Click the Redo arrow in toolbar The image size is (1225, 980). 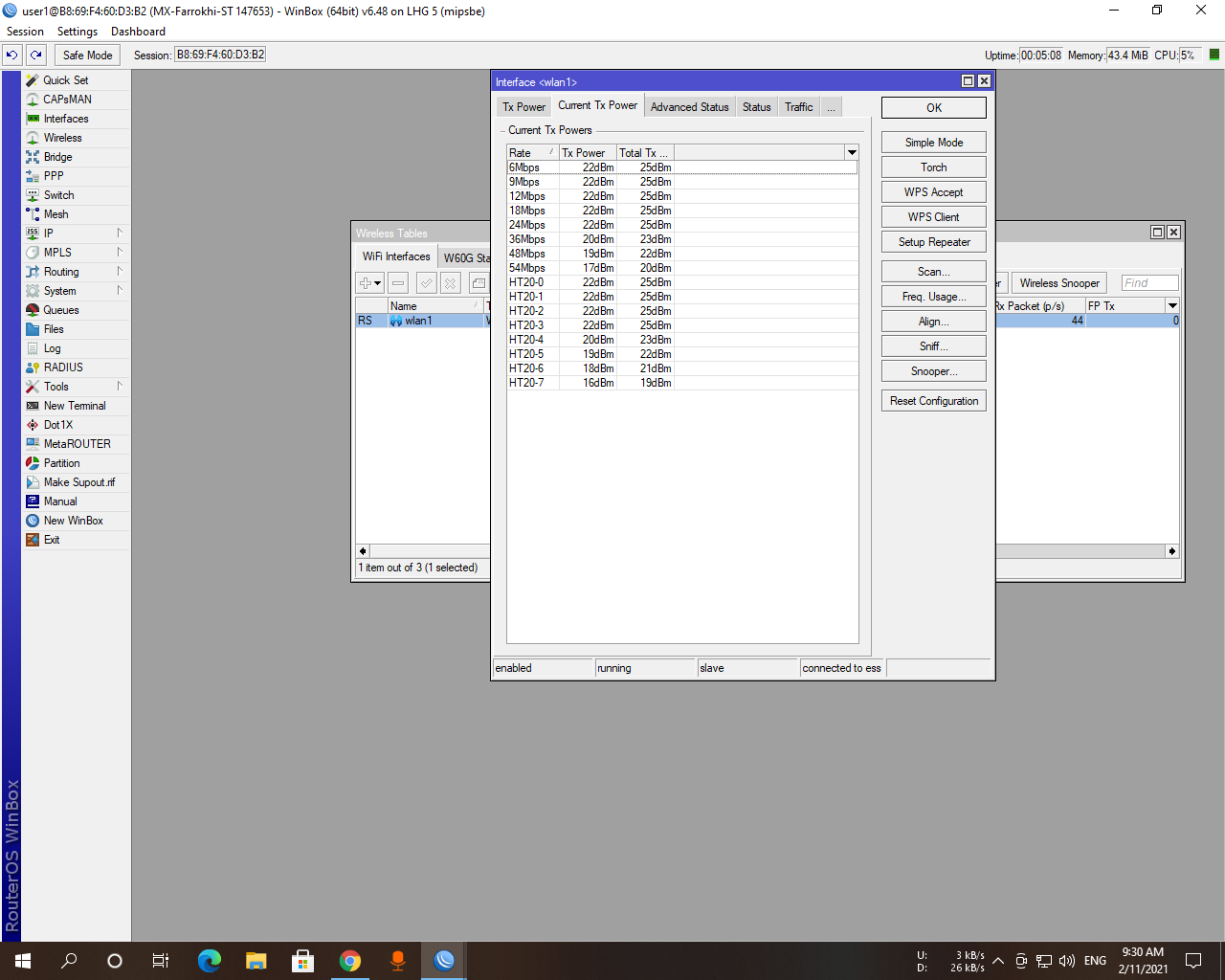click(x=36, y=56)
